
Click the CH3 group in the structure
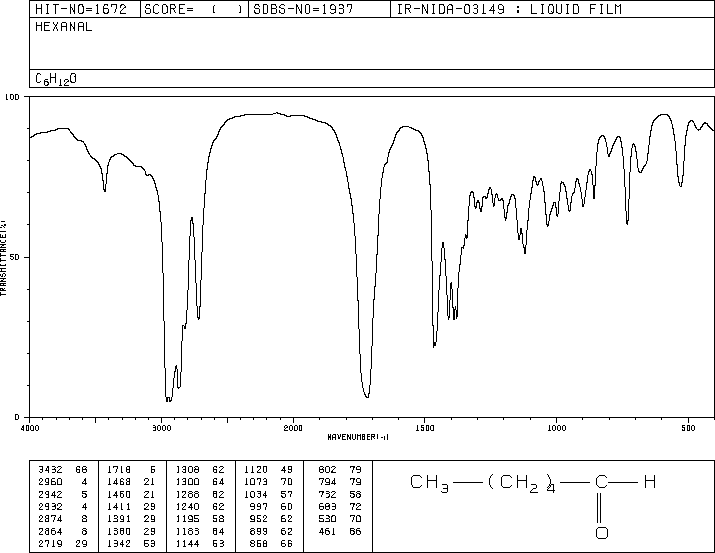429,483
